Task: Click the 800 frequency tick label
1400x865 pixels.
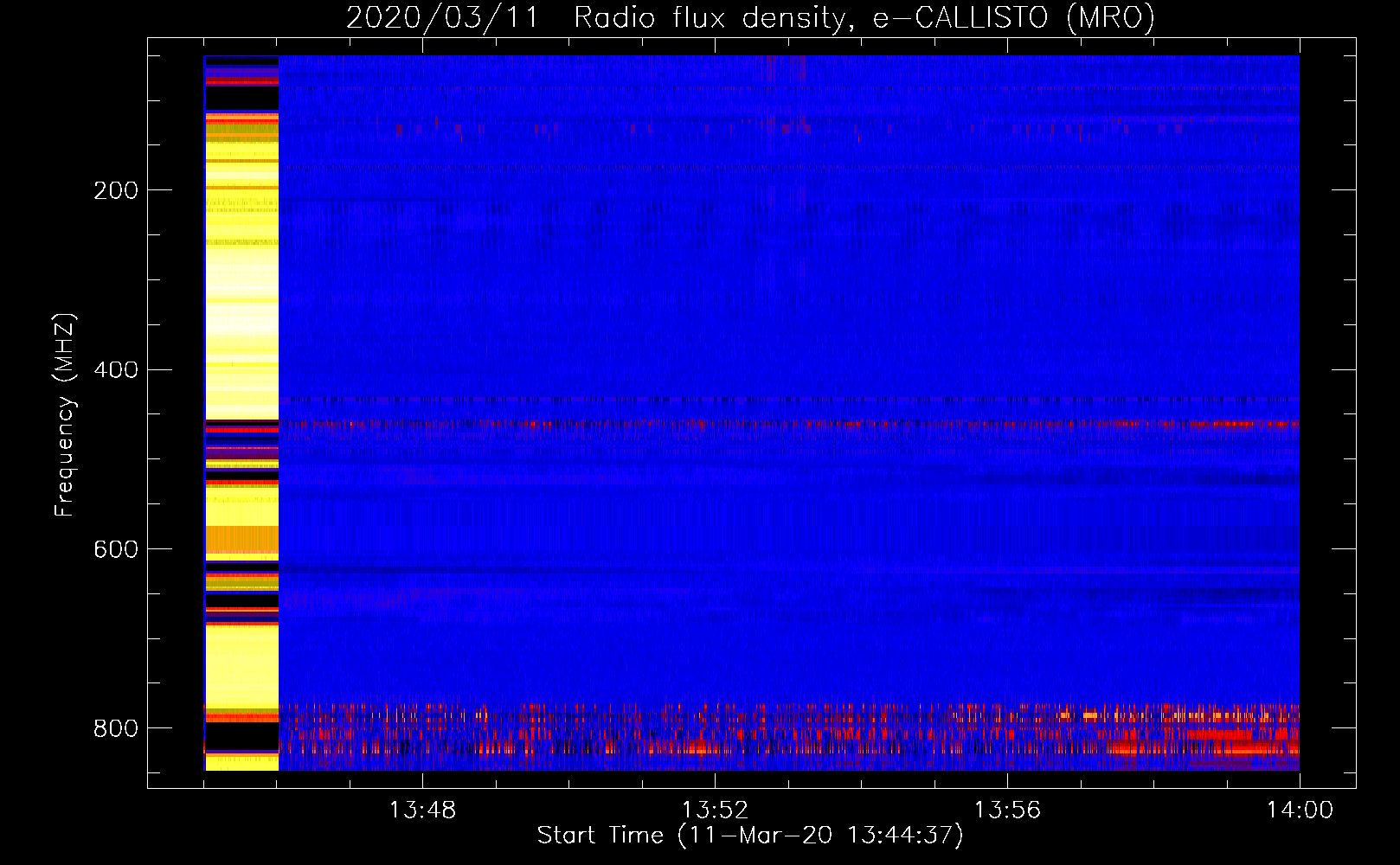Action: point(116,728)
